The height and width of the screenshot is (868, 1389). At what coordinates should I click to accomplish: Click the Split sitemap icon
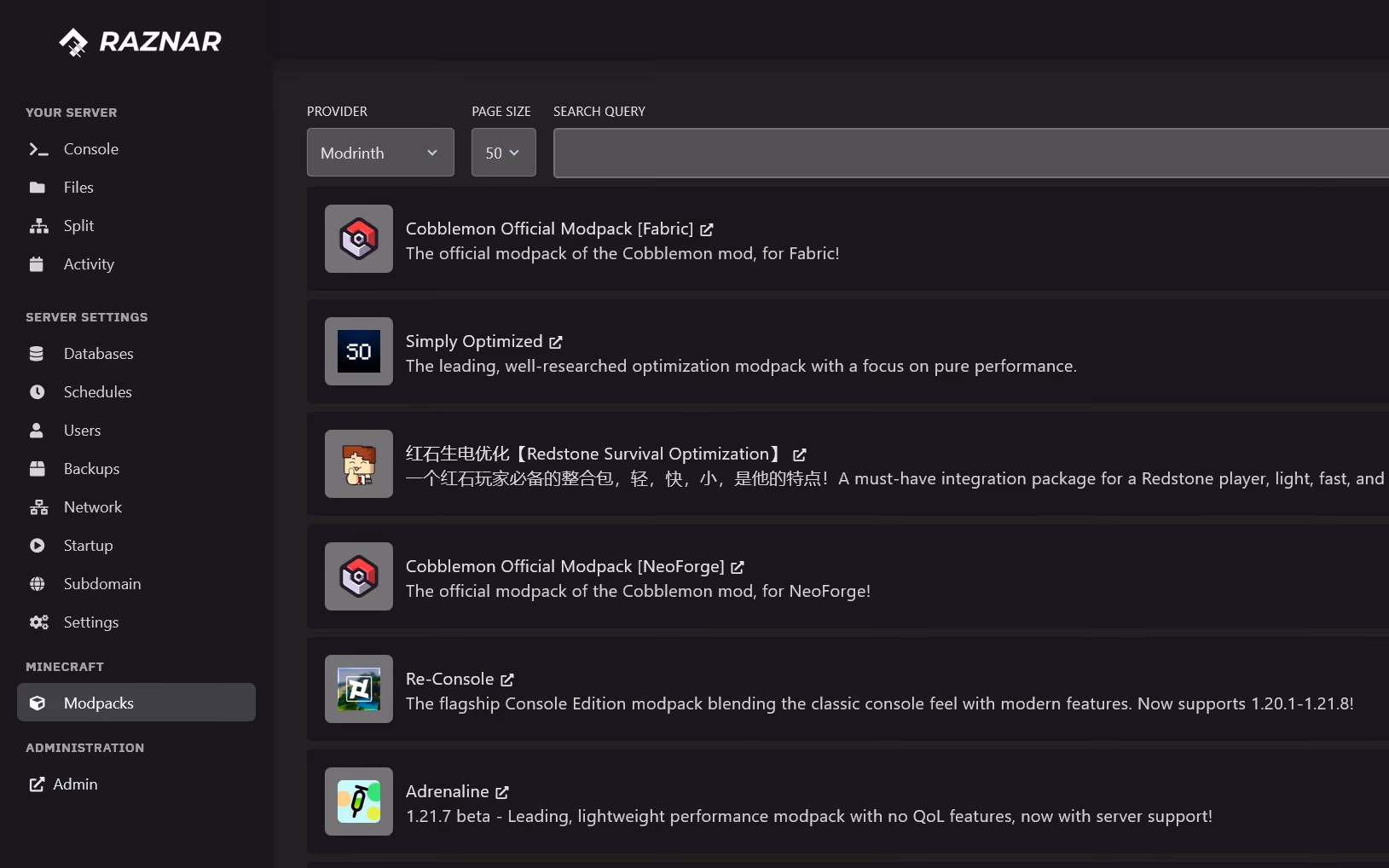coord(38,226)
